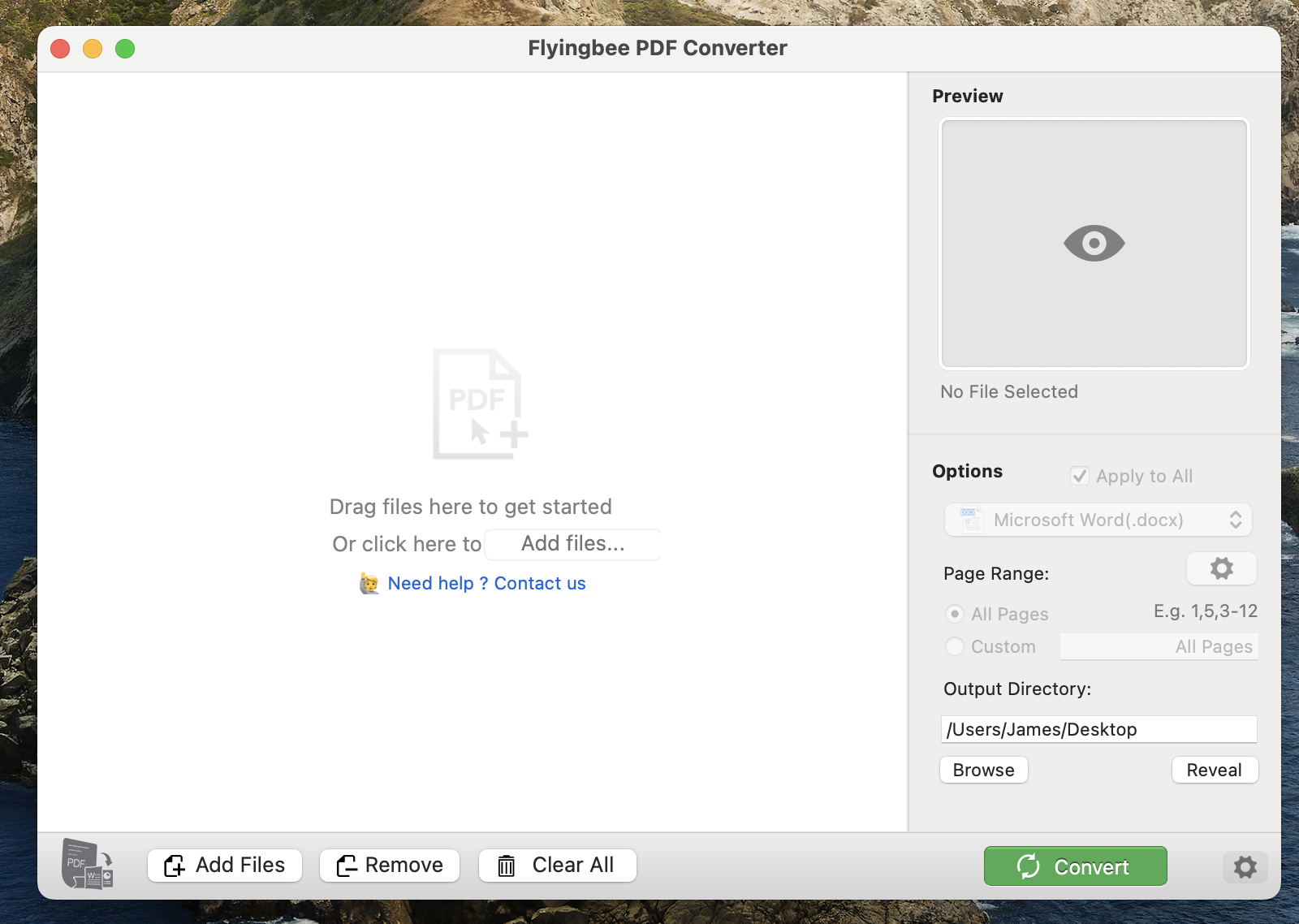Open app preferences gear at bottom right
The image size is (1299, 924).
(x=1245, y=867)
